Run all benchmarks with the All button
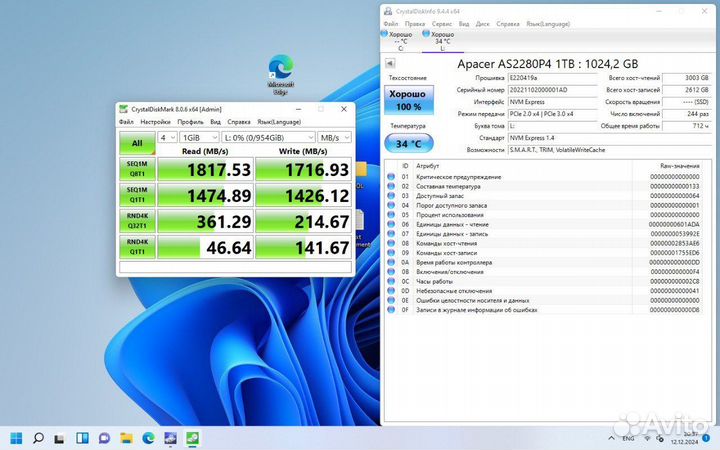Screen dimensions: 720x450 pyautogui.click(x=137, y=143)
